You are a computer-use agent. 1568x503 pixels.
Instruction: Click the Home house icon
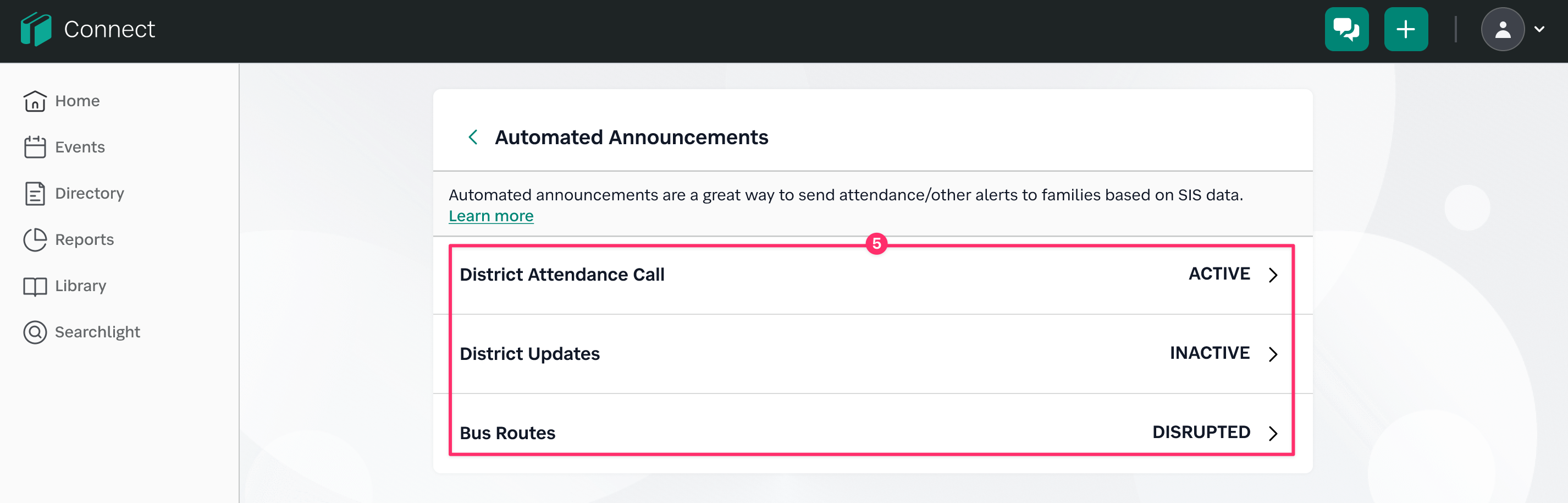point(35,101)
